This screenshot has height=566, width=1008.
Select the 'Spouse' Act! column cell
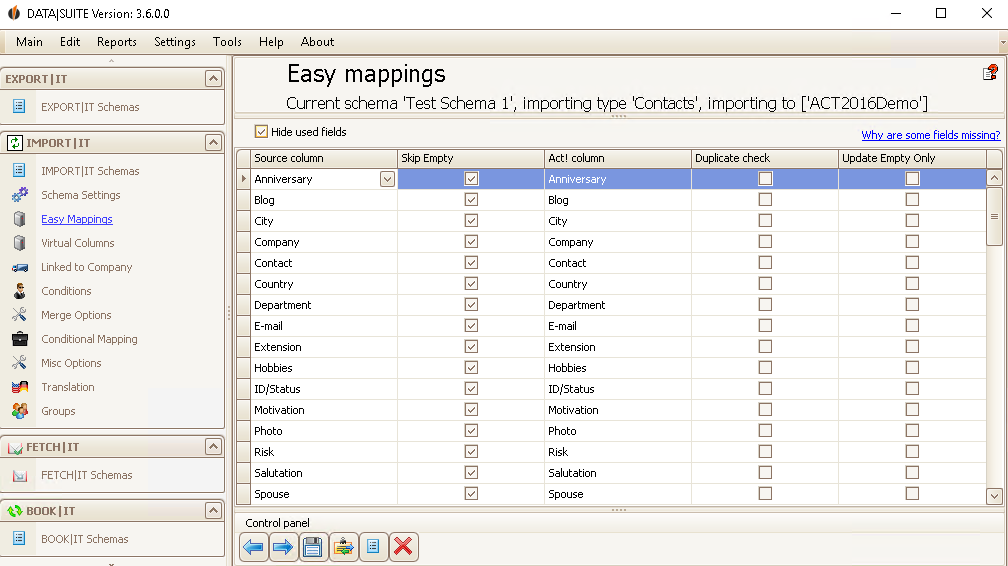618,494
